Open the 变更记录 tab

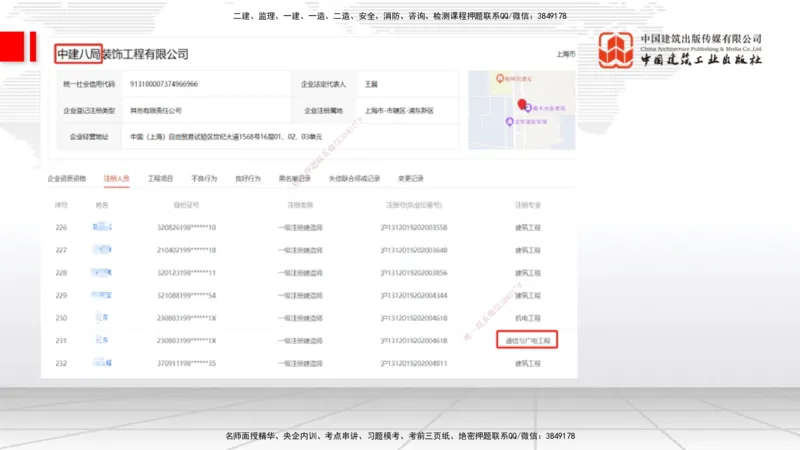coord(411,179)
